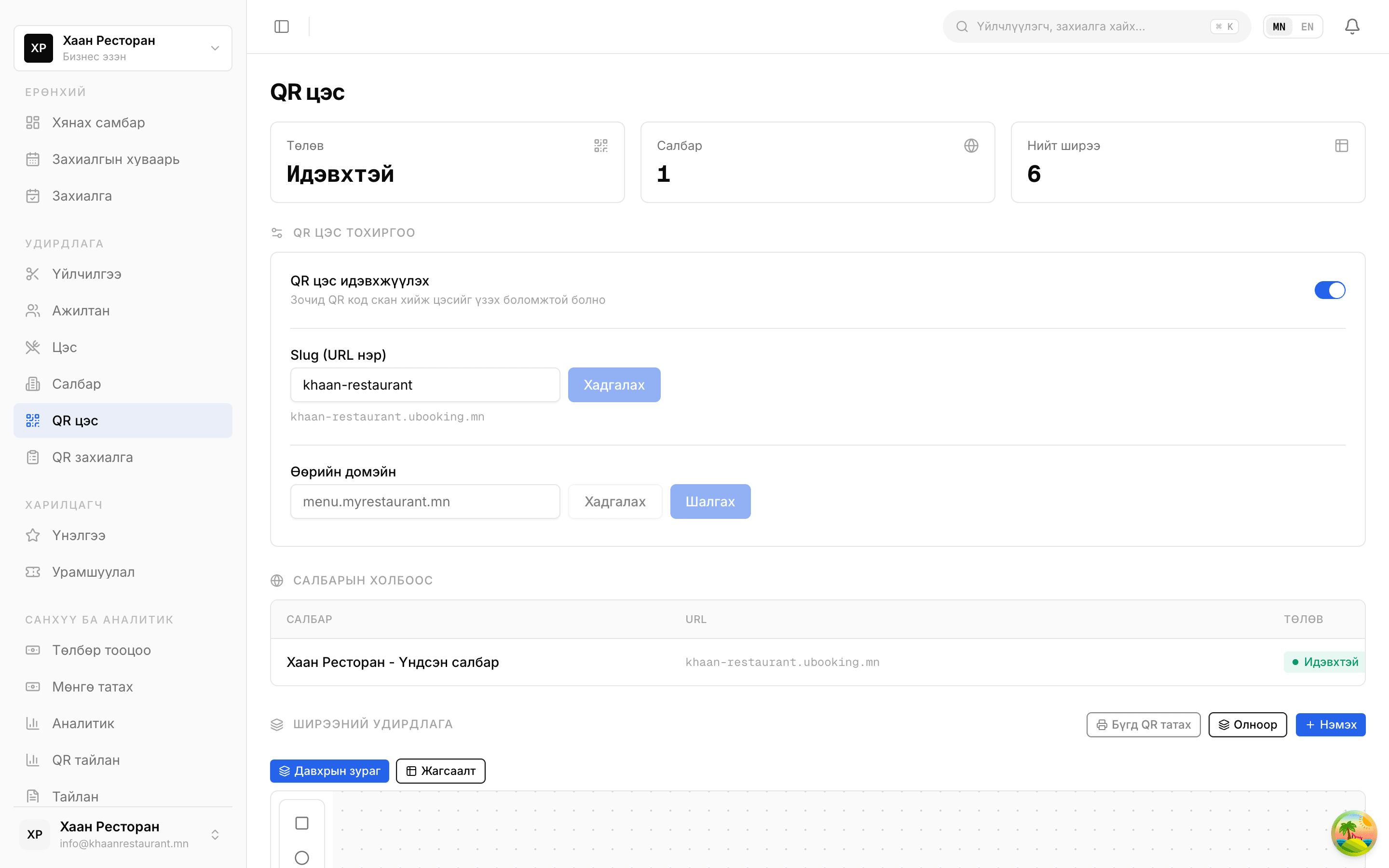Click the Аналитик chart icon
The image size is (1389, 868).
[x=33, y=724]
